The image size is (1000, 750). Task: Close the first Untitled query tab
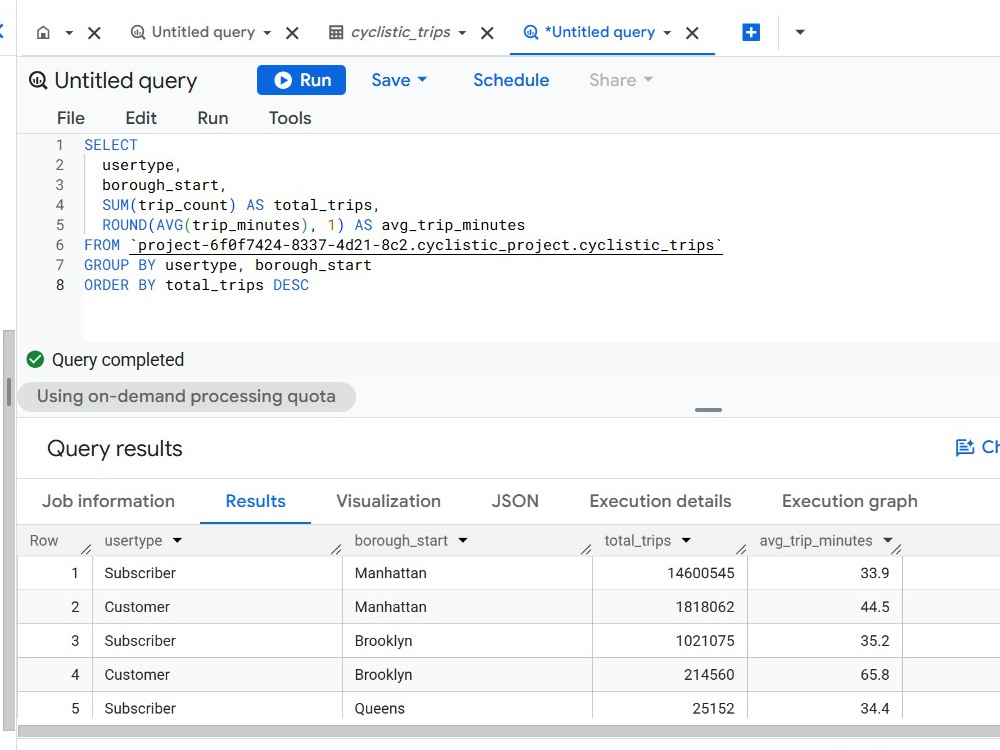point(292,33)
